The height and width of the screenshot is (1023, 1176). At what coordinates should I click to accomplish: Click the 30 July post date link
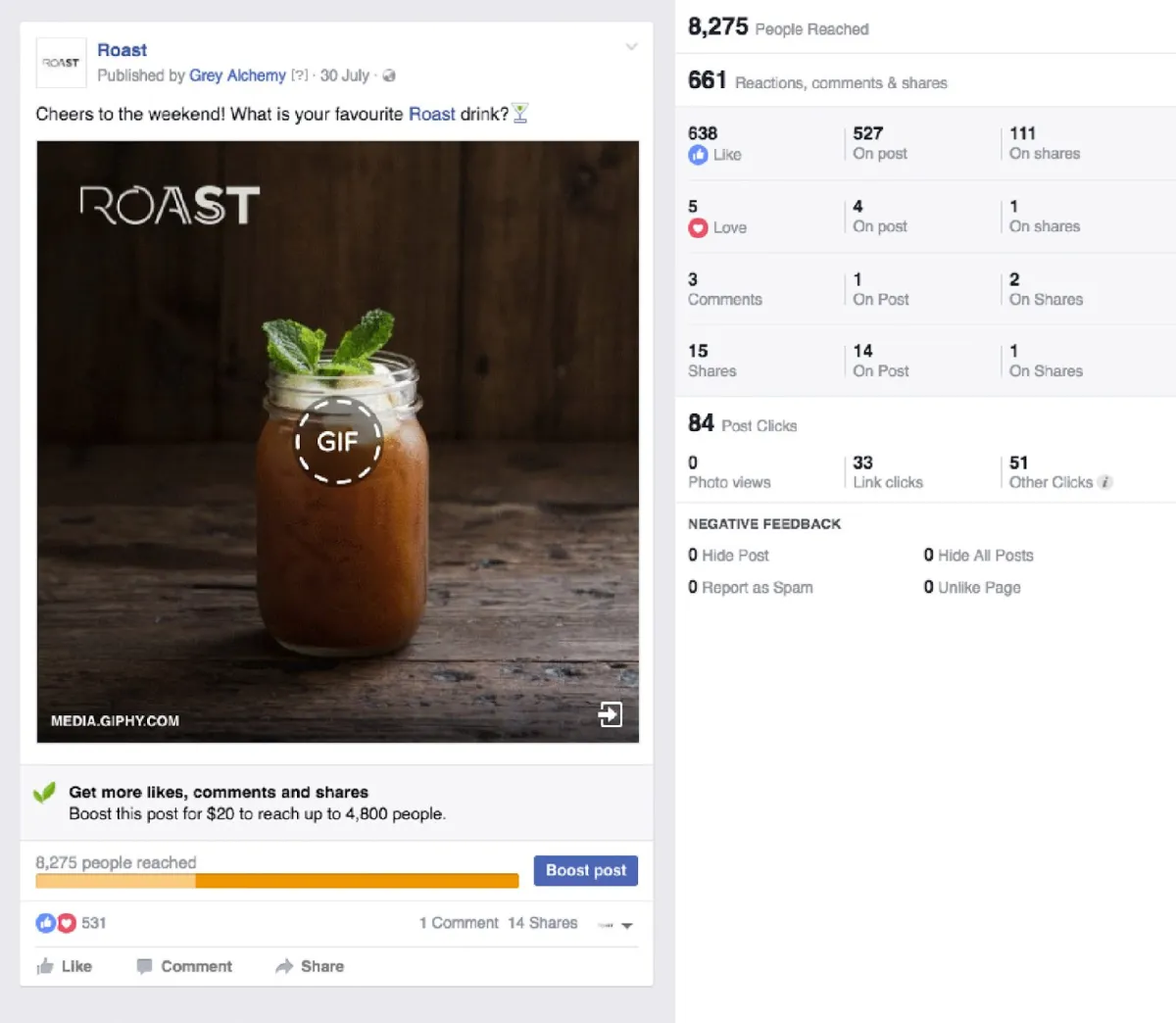pos(345,75)
